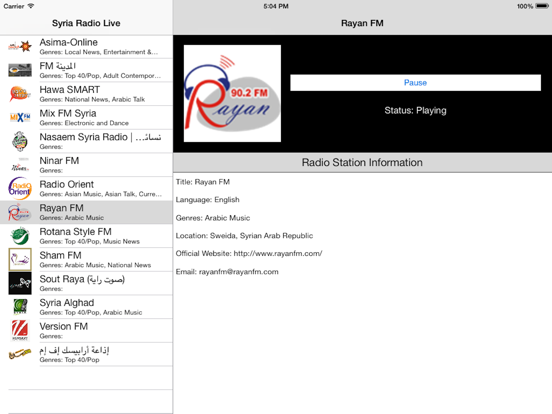Click 'Genres: Arabic Music, National News' subtitle
Screen dimensions: 552x414
[x=95, y=265]
